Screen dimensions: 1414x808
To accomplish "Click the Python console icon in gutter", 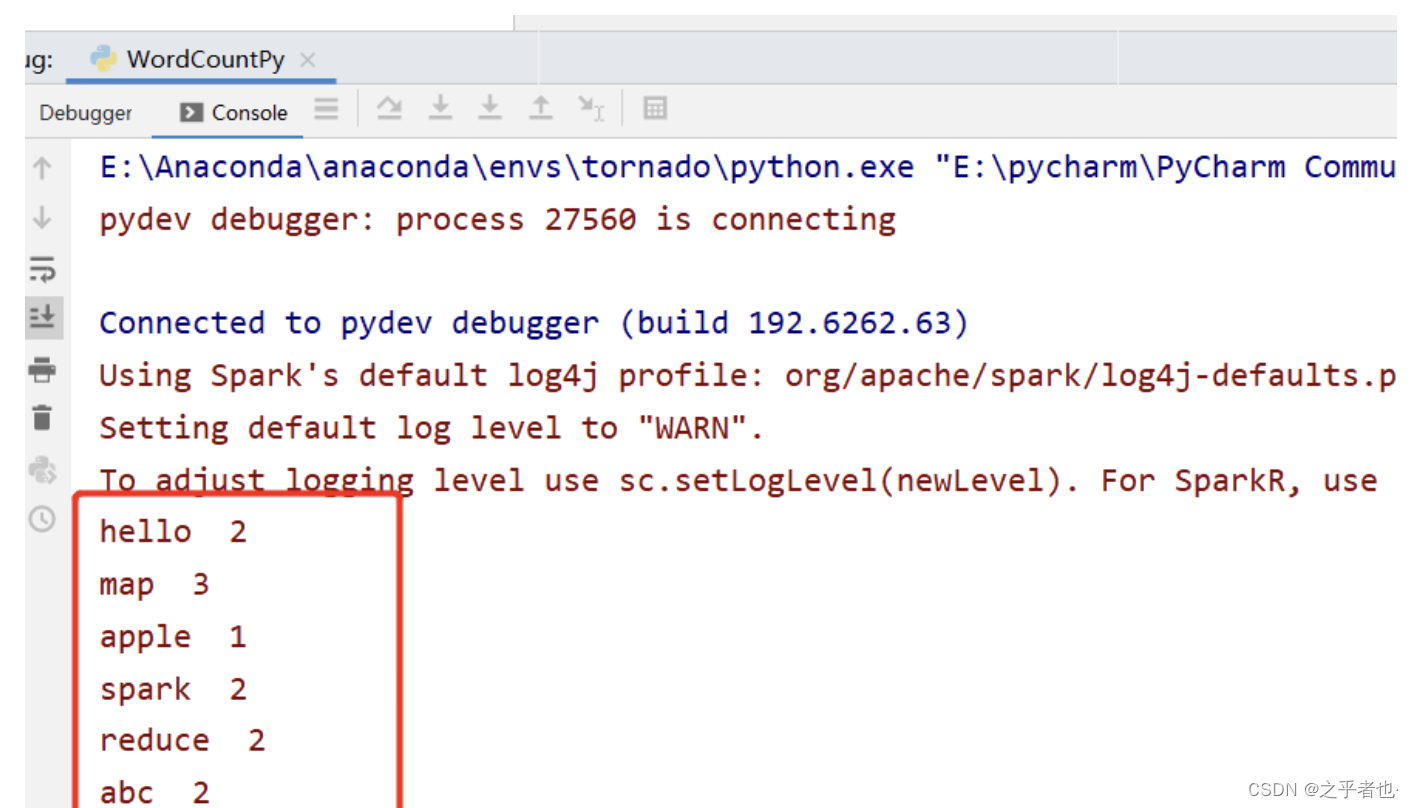I will tap(42, 469).
